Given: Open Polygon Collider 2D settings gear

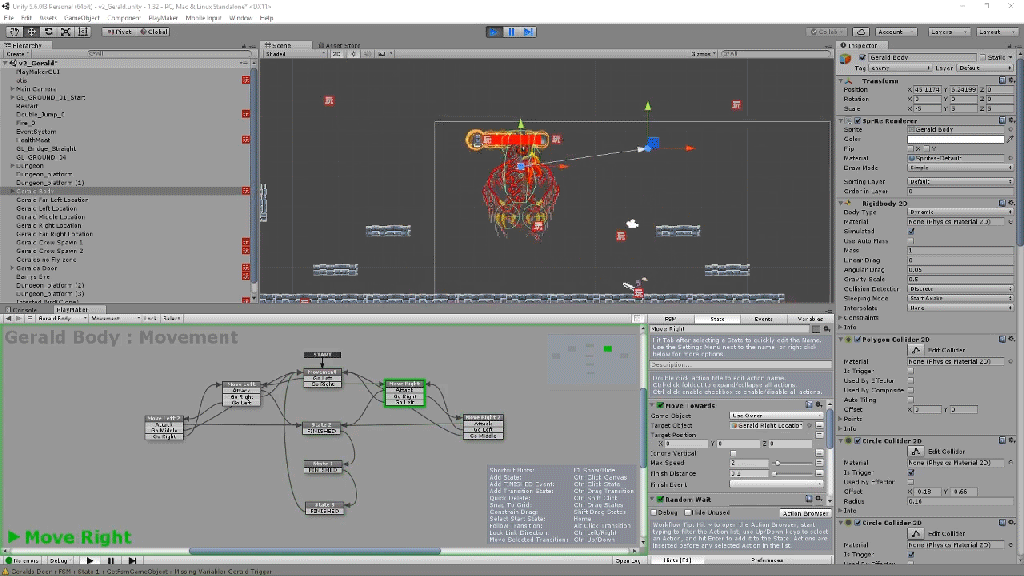Looking at the screenshot, I should pyautogui.click(x=1011, y=340).
